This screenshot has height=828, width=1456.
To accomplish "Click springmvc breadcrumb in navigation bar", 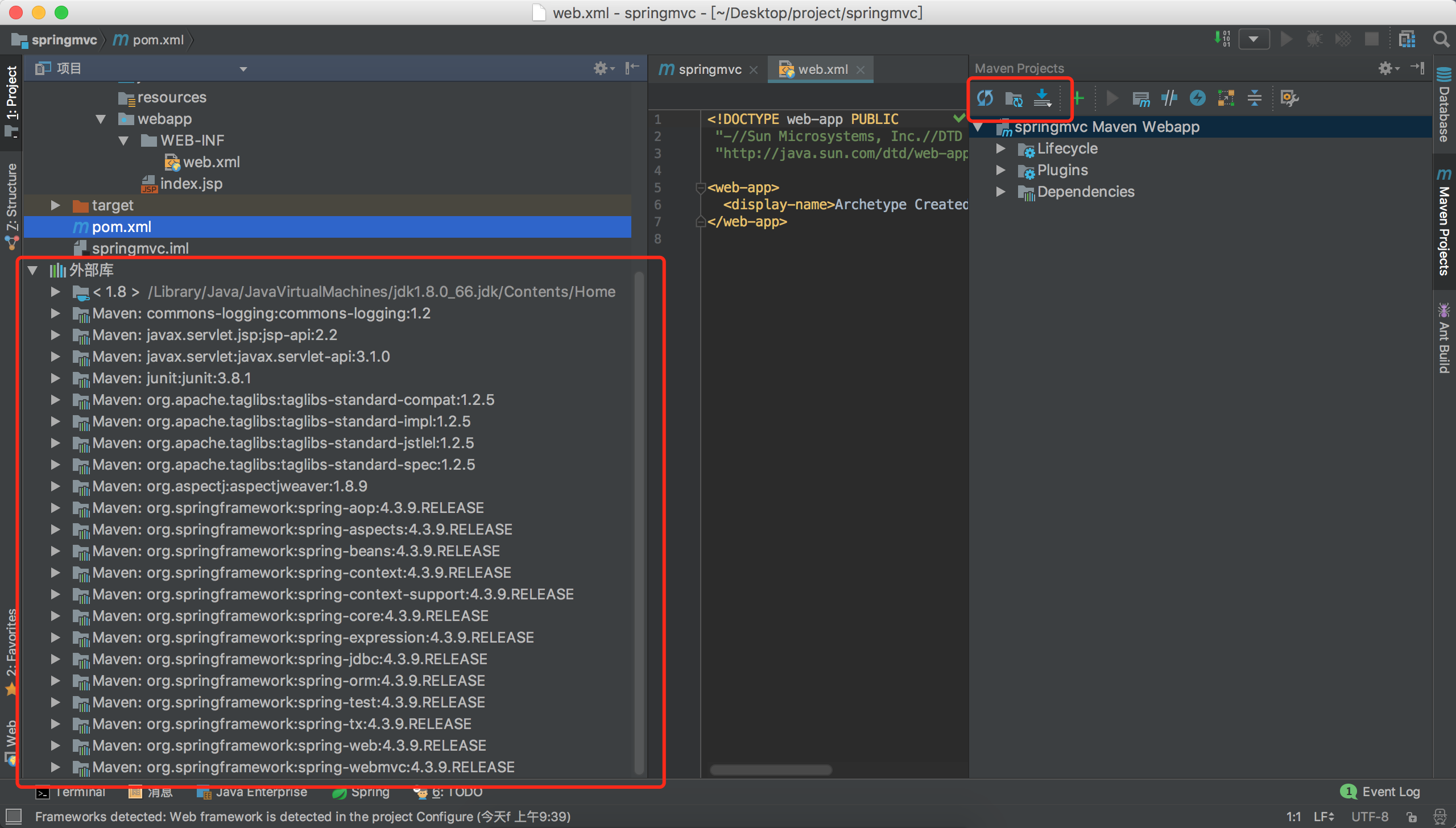I will 55,40.
